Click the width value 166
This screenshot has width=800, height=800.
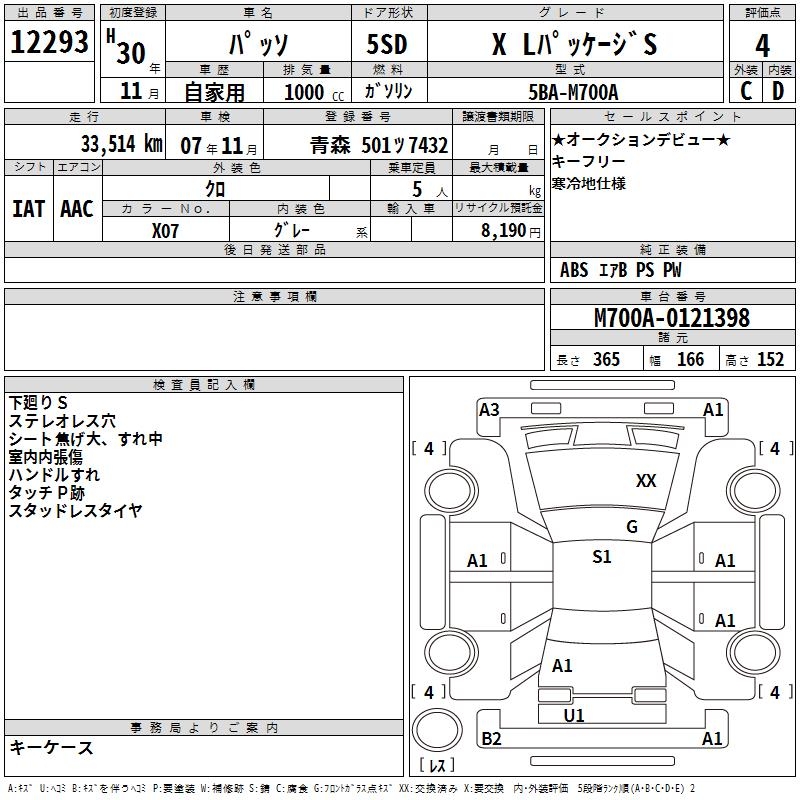click(x=690, y=359)
